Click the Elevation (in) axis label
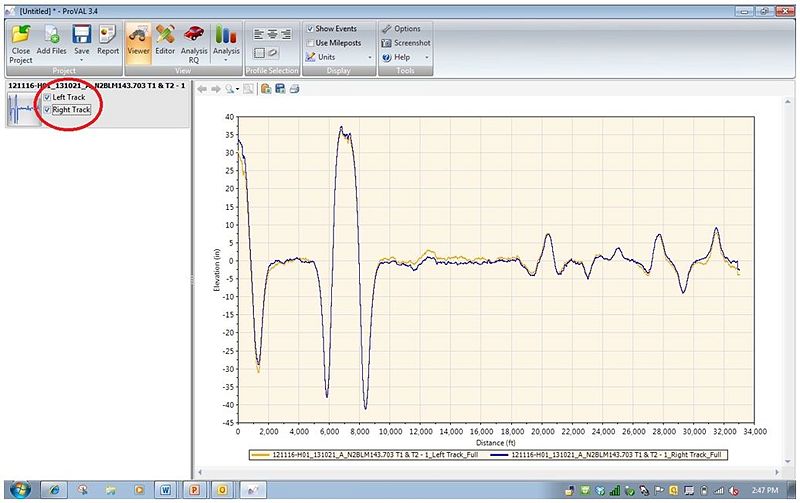This screenshot has width=800, height=503. tap(216, 270)
